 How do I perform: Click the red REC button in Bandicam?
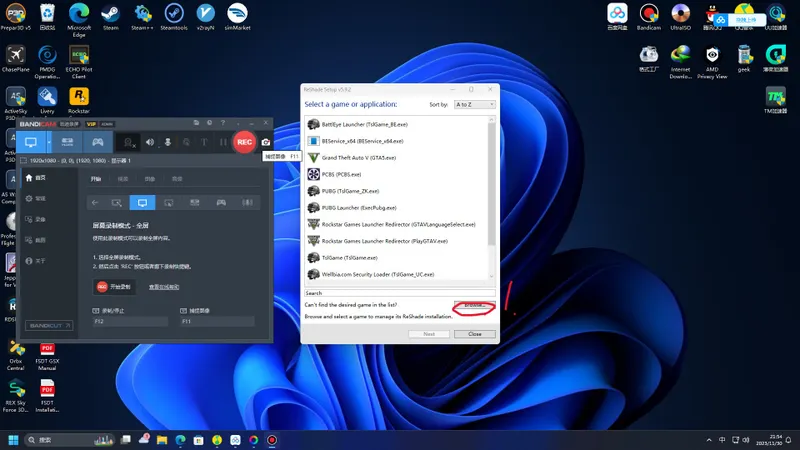pos(244,142)
